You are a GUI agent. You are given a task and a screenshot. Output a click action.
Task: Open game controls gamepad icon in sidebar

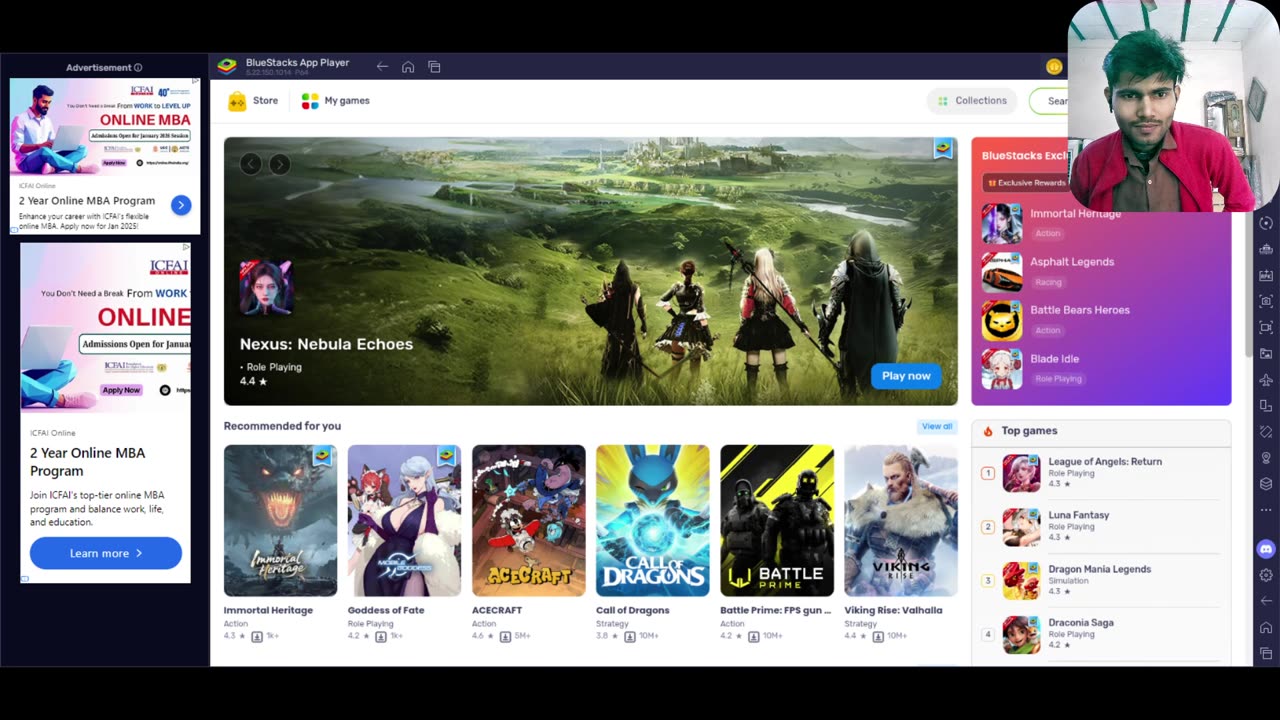pos(1266,249)
